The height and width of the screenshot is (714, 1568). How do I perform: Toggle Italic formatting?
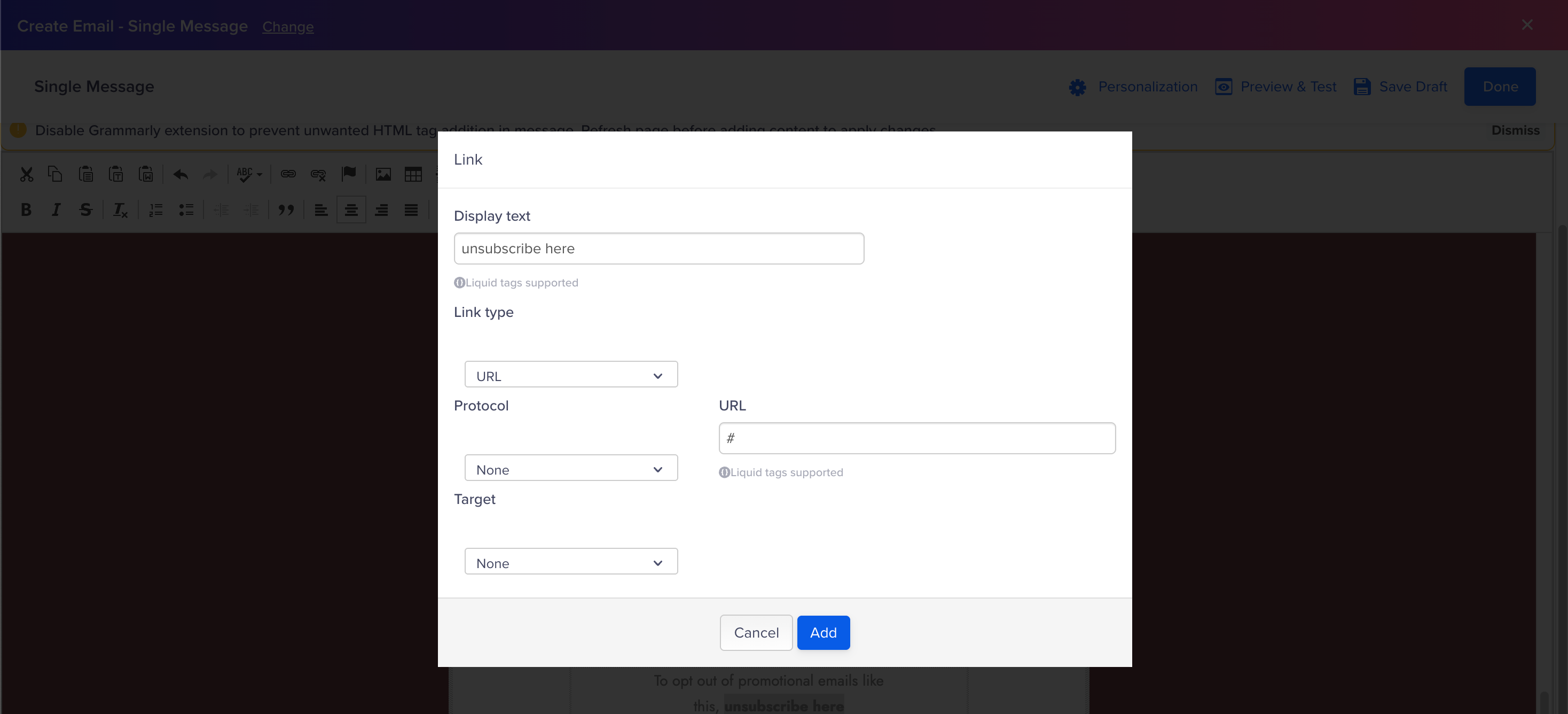coord(56,209)
